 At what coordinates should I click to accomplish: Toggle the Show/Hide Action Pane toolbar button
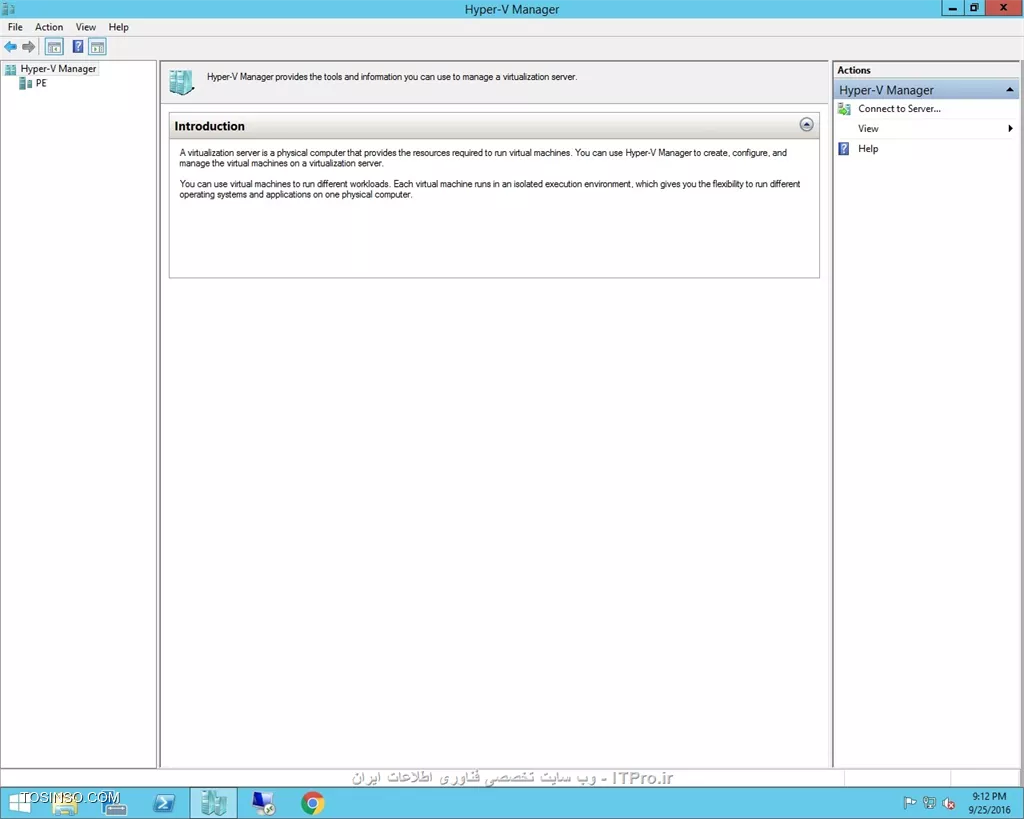pyautogui.click(x=97, y=46)
